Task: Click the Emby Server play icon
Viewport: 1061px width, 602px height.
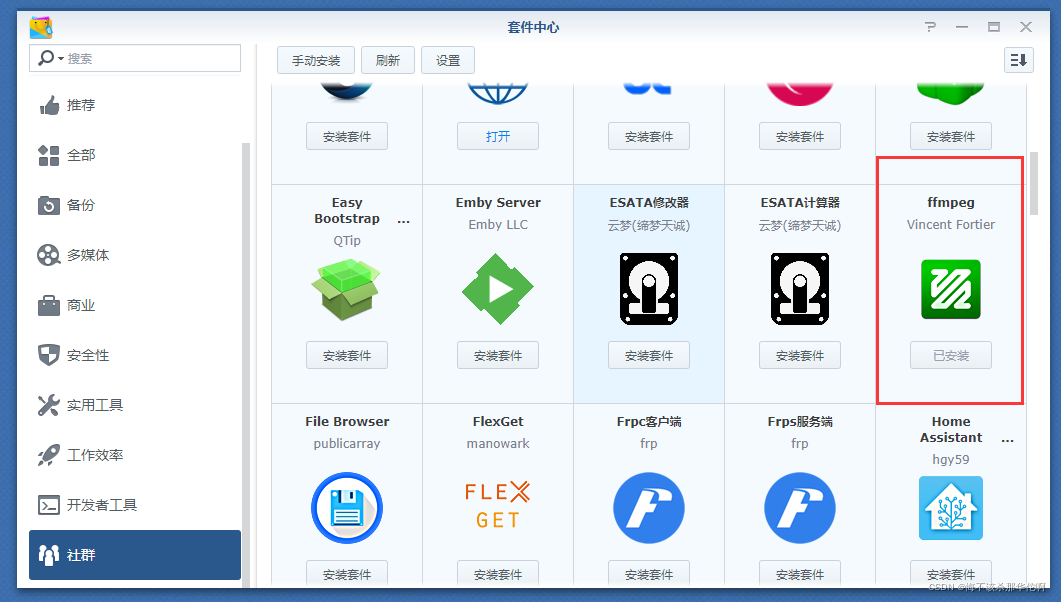Action: 497,289
